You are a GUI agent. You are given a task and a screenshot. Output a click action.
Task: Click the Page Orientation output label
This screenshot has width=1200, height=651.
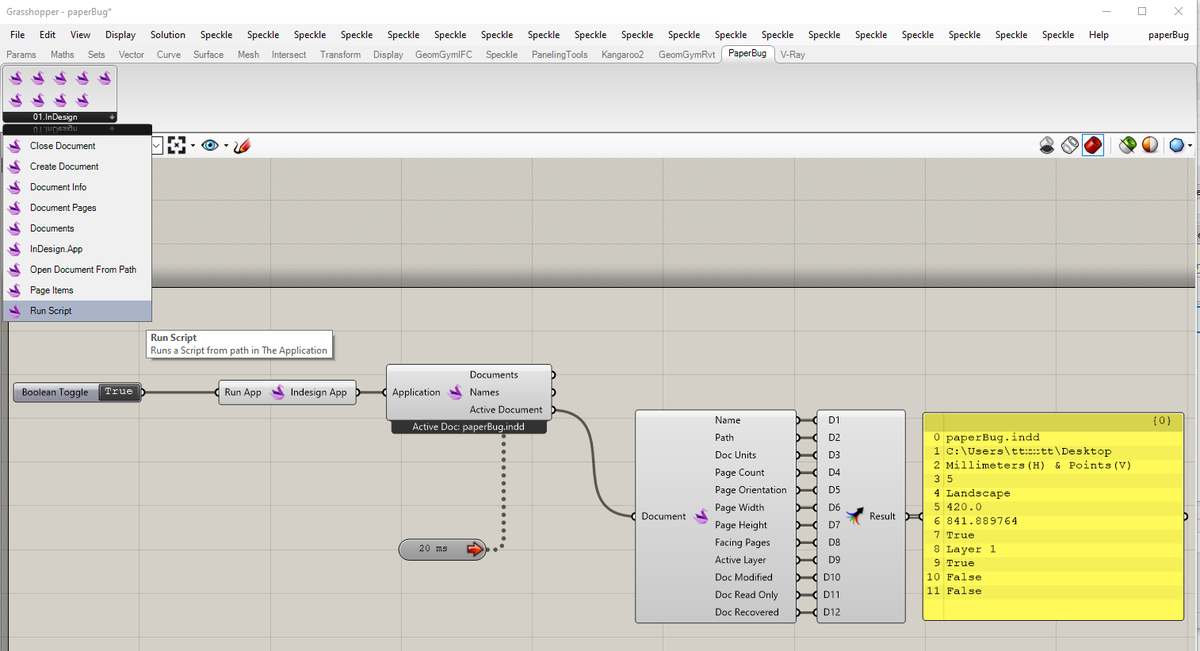coord(750,490)
